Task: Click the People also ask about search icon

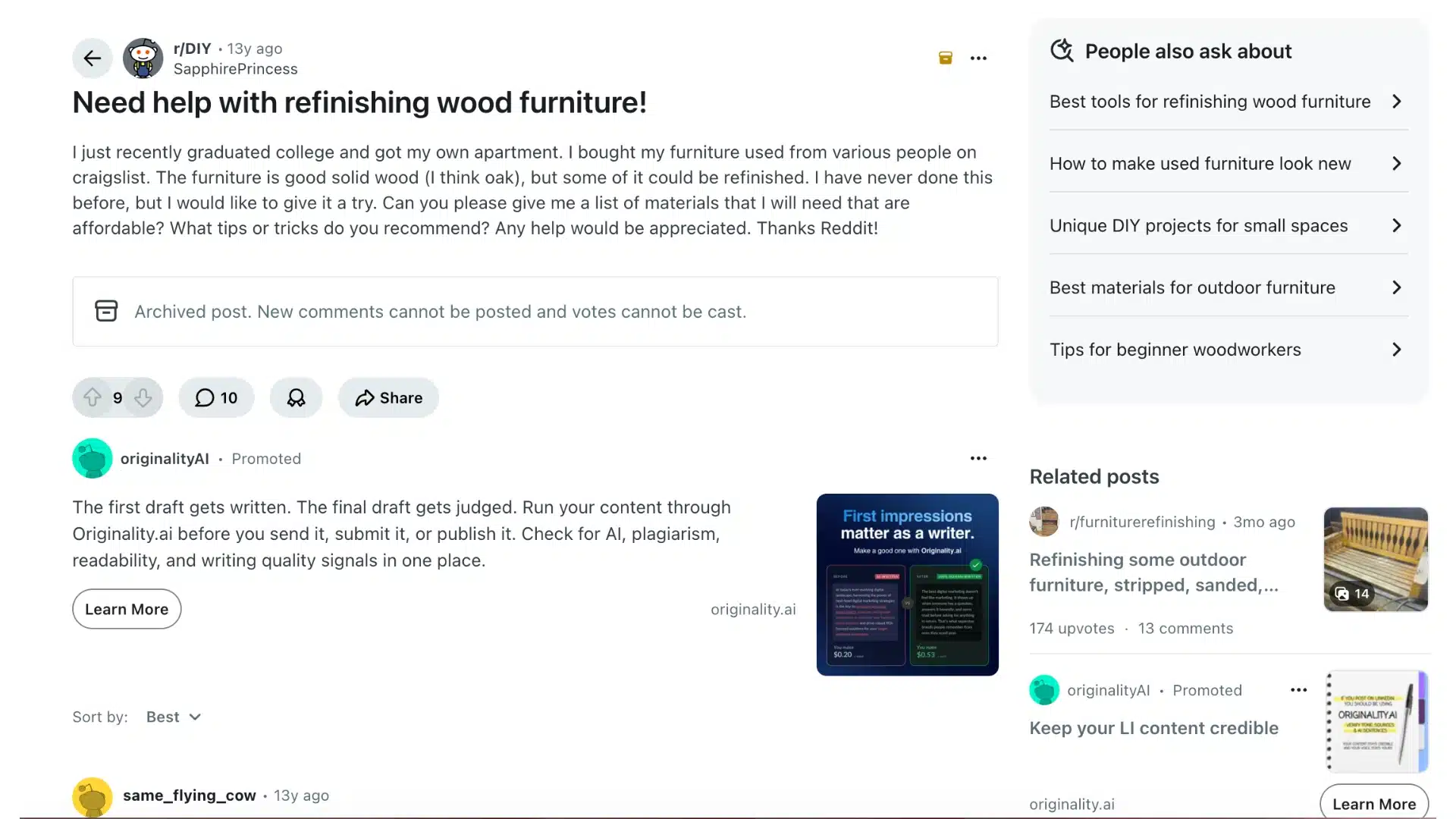Action: click(1062, 51)
